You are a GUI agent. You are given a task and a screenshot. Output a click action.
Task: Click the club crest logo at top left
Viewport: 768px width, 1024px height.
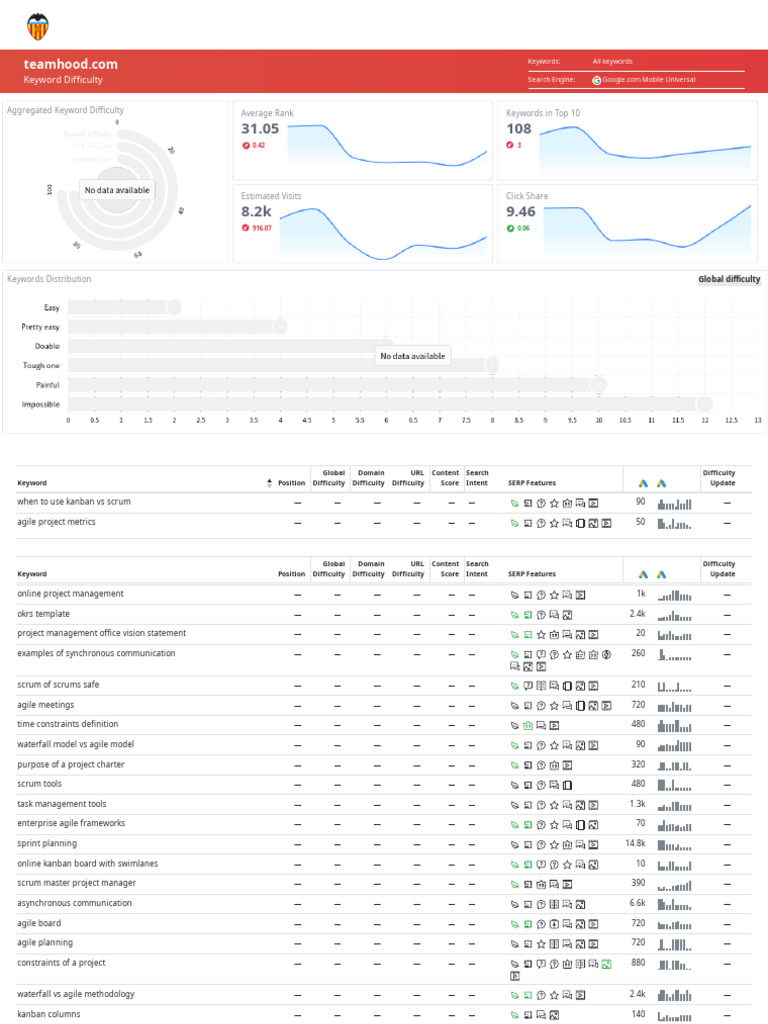click(38, 27)
